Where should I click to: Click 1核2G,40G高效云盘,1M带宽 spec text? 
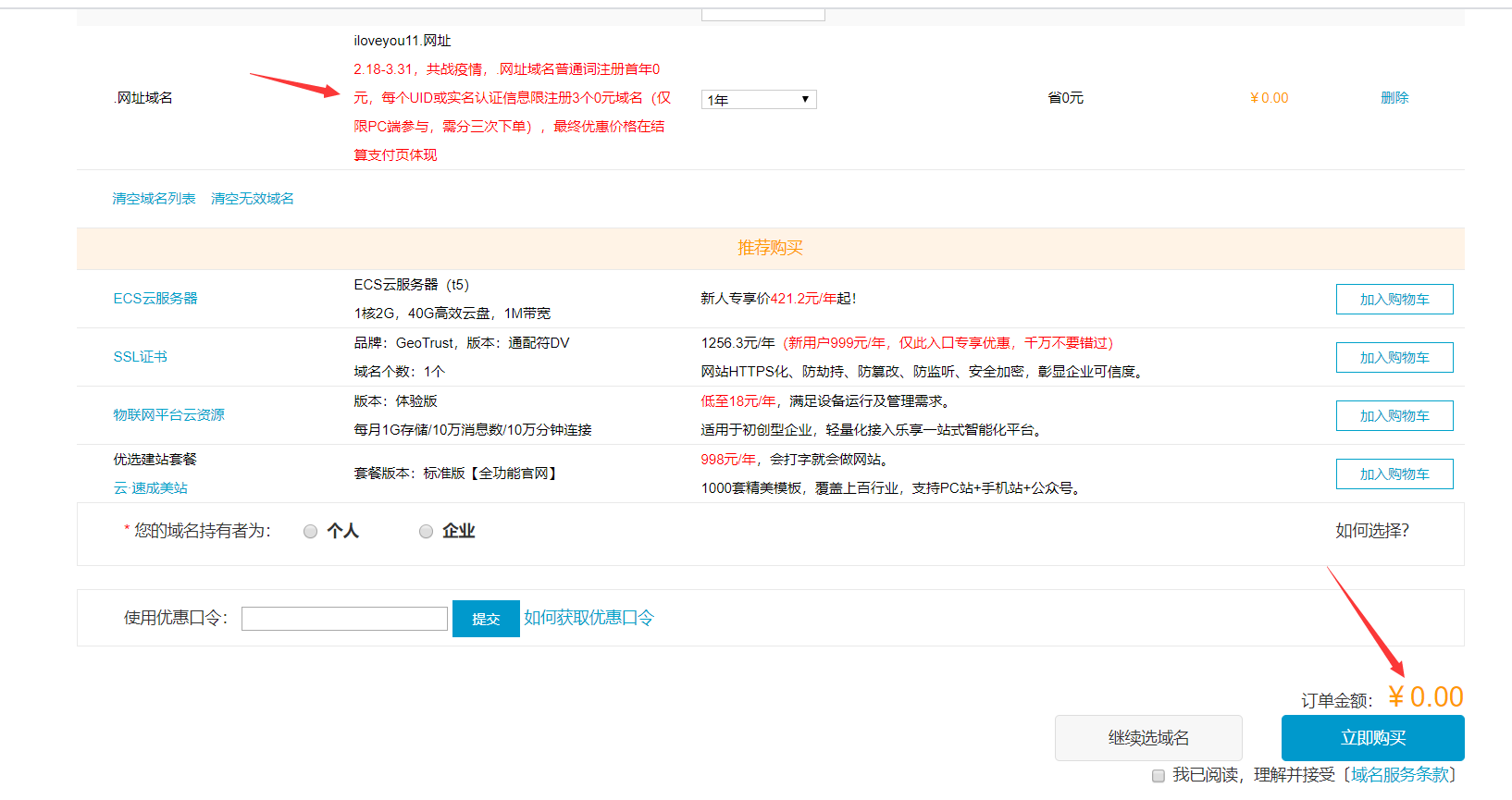(x=452, y=314)
